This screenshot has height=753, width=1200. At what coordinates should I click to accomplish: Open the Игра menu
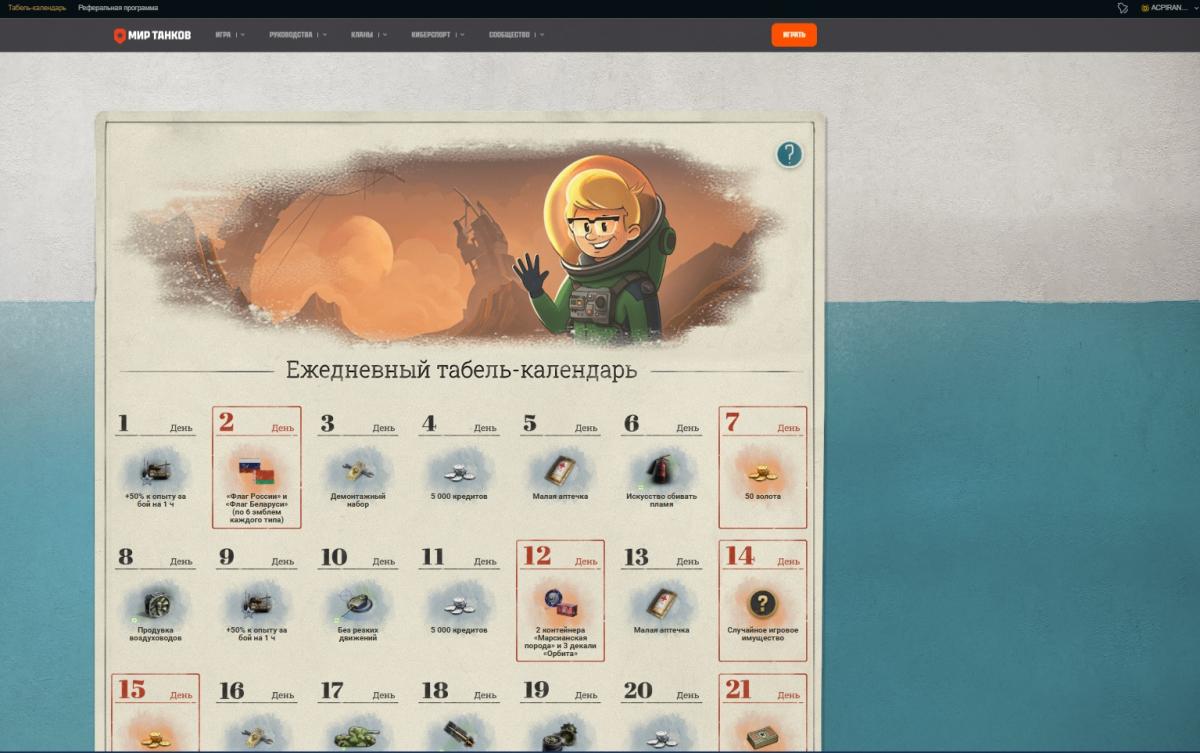tap(223, 35)
